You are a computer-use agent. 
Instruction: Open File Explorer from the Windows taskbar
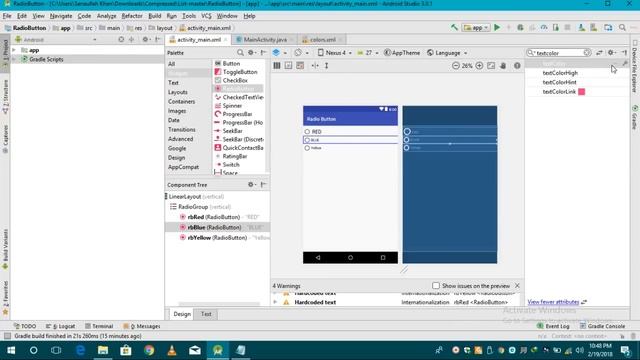tap(103, 350)
